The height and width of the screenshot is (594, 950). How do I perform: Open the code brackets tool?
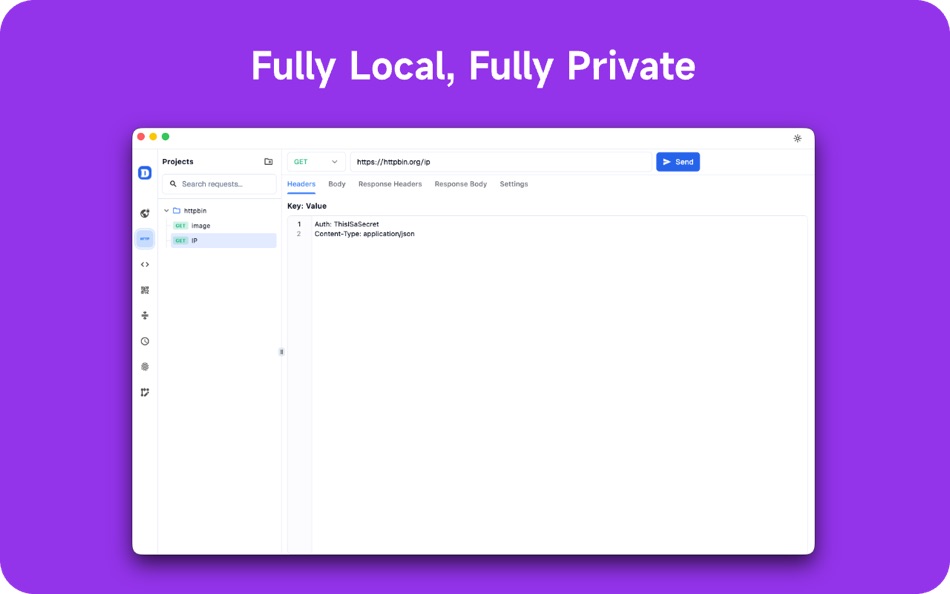pos(145,264)
